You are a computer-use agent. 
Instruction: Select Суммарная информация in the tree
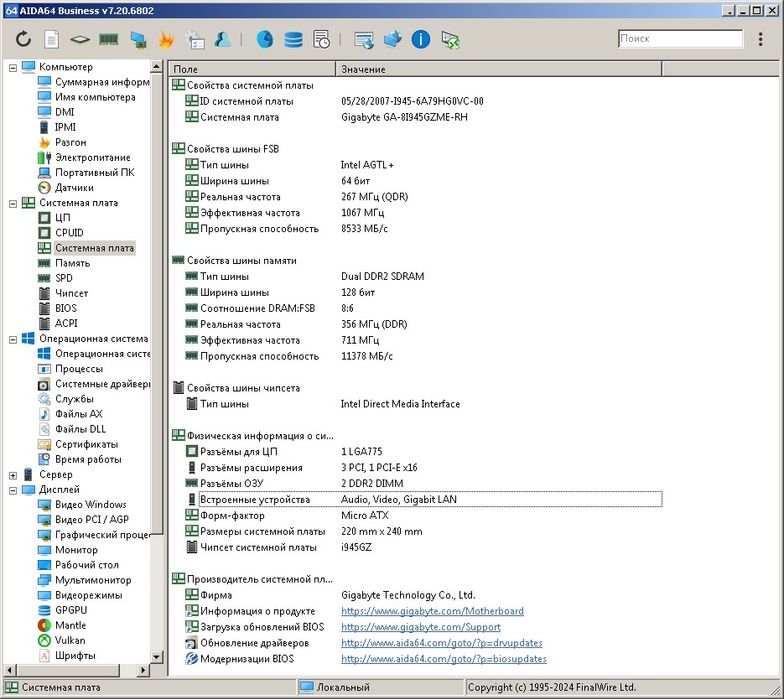pos(102,82)
